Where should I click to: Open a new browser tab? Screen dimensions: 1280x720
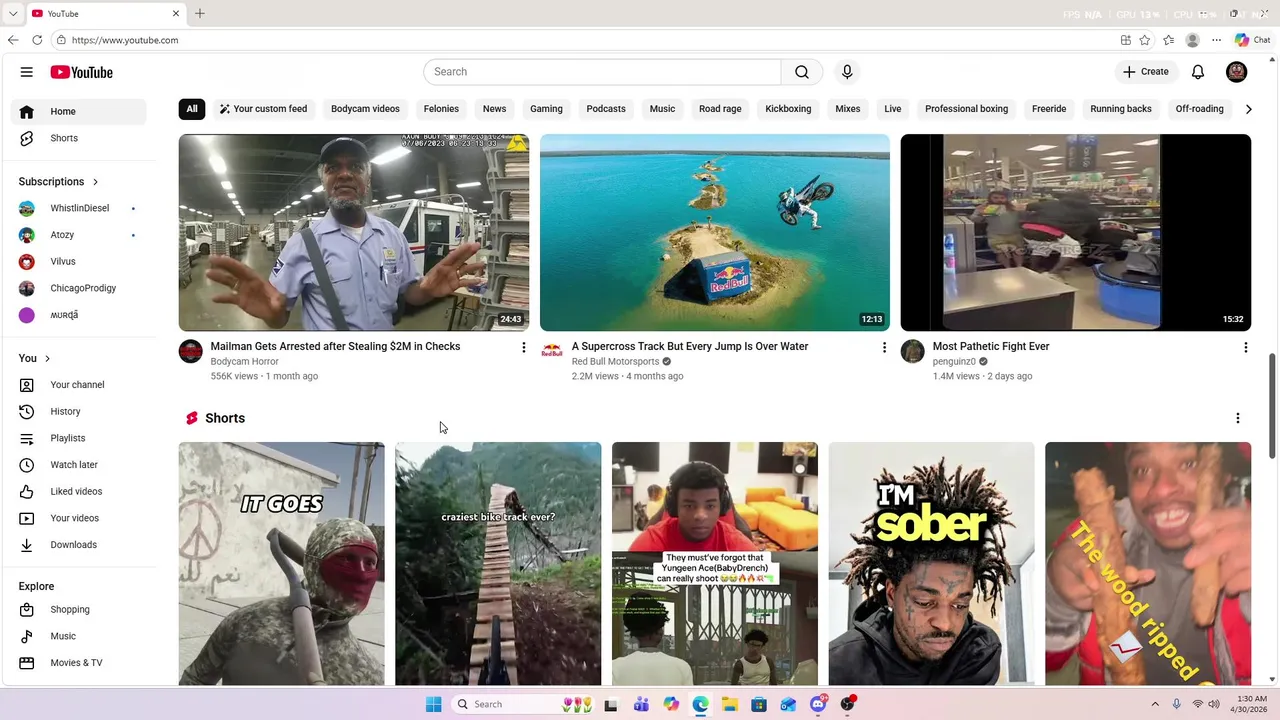(200, 13)
